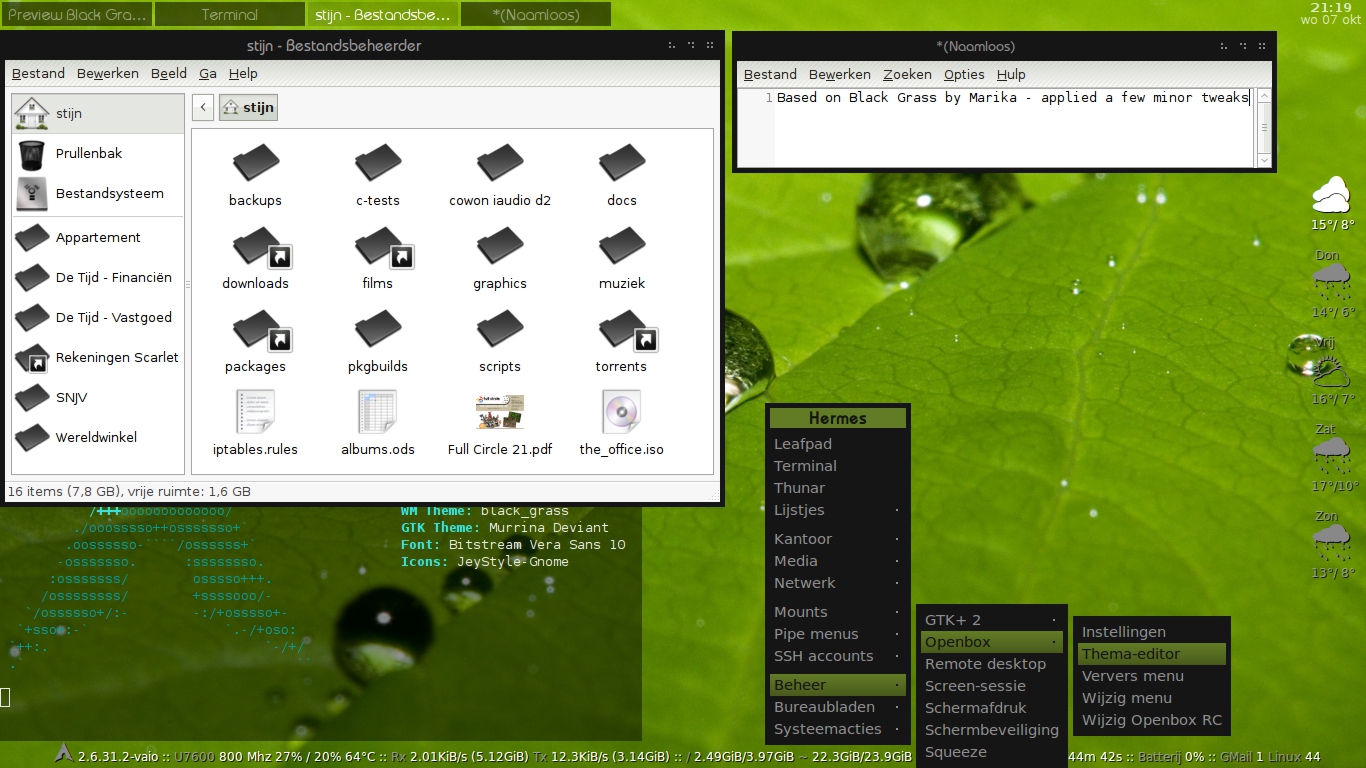1366x768 pixels.
Task: Open Bestand menu in Naamloos editor
Action: [770, 75]
